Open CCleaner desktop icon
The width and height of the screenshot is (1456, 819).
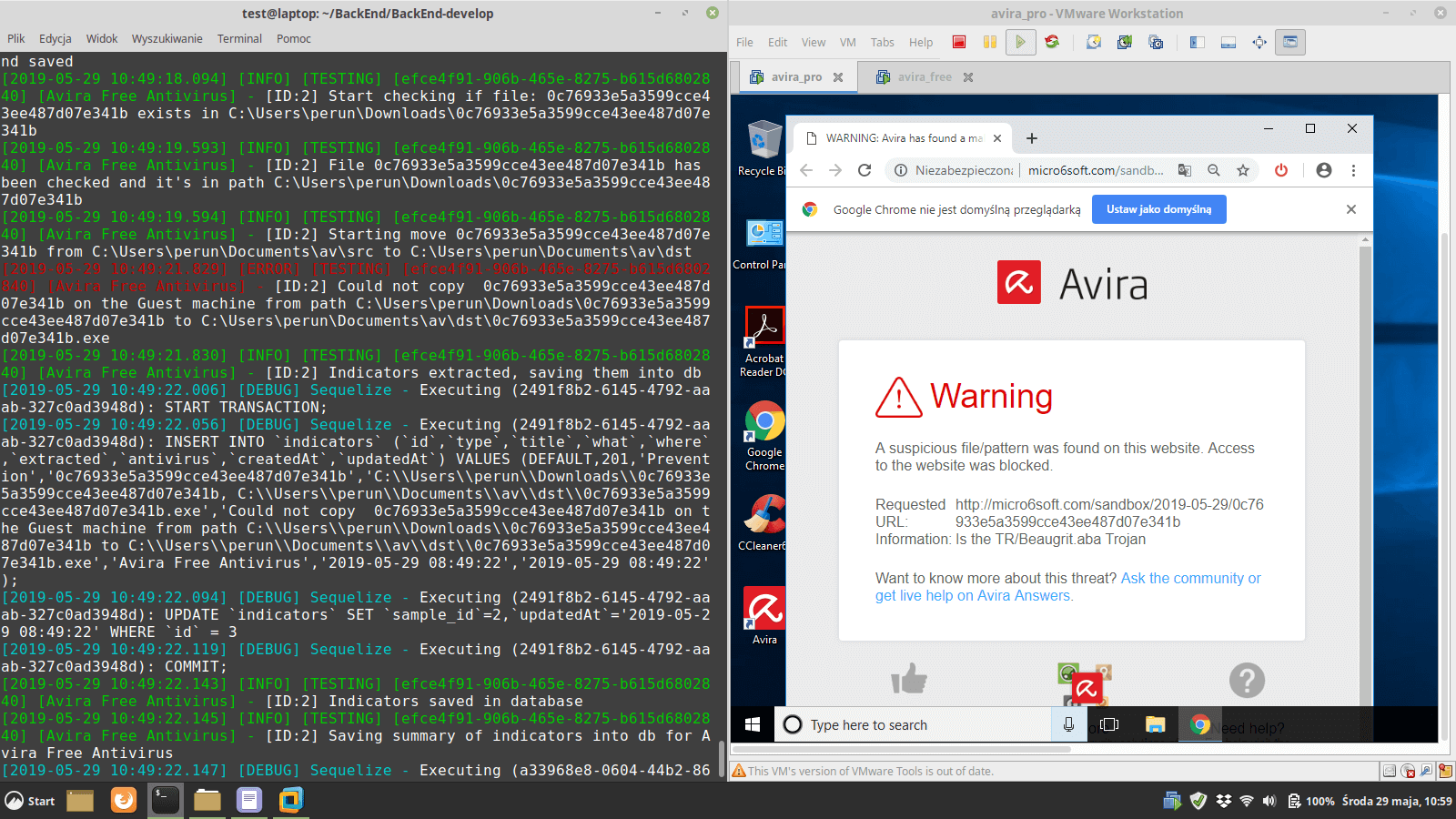(x=763, y=522)
